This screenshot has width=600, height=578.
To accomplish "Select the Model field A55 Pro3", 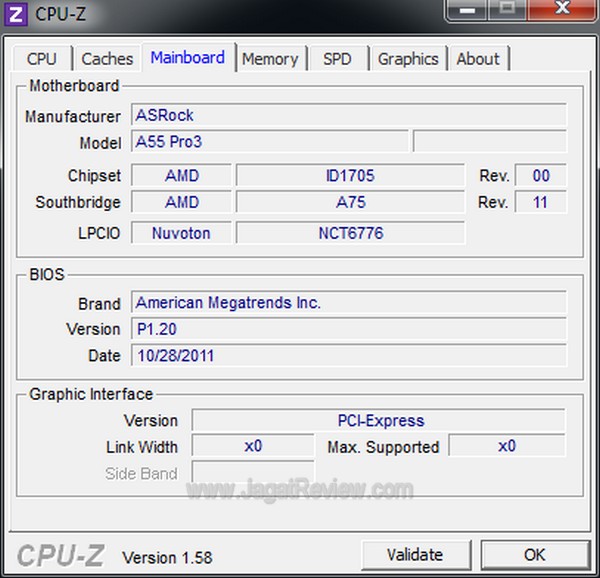I will tap(270, 142).
